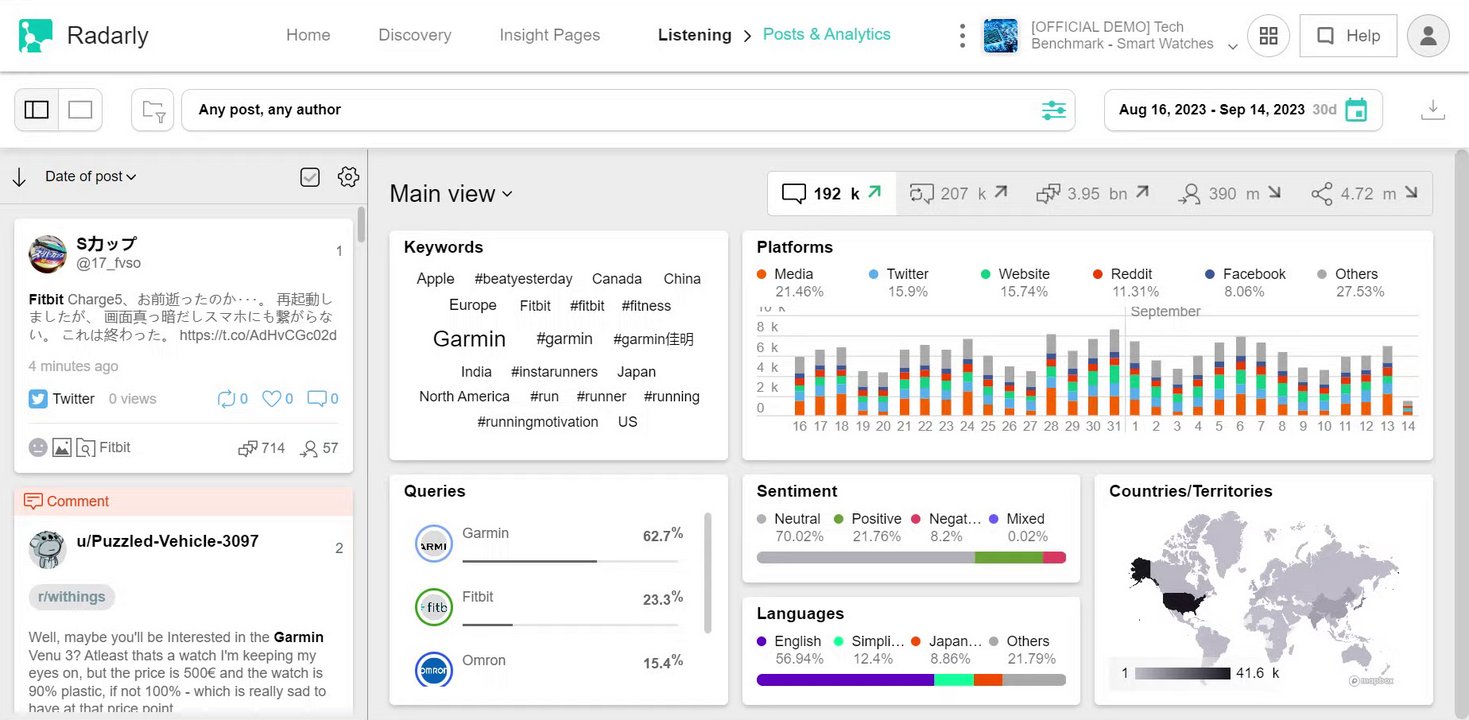Click the heart likes icon on Sカップ post
This screenshot has width=1469, height=720.
271,398
